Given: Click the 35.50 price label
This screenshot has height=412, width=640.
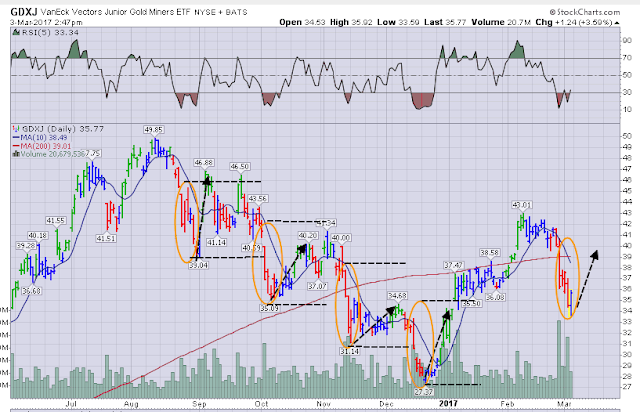Looking at the screenshot, I should click(471, 303).
